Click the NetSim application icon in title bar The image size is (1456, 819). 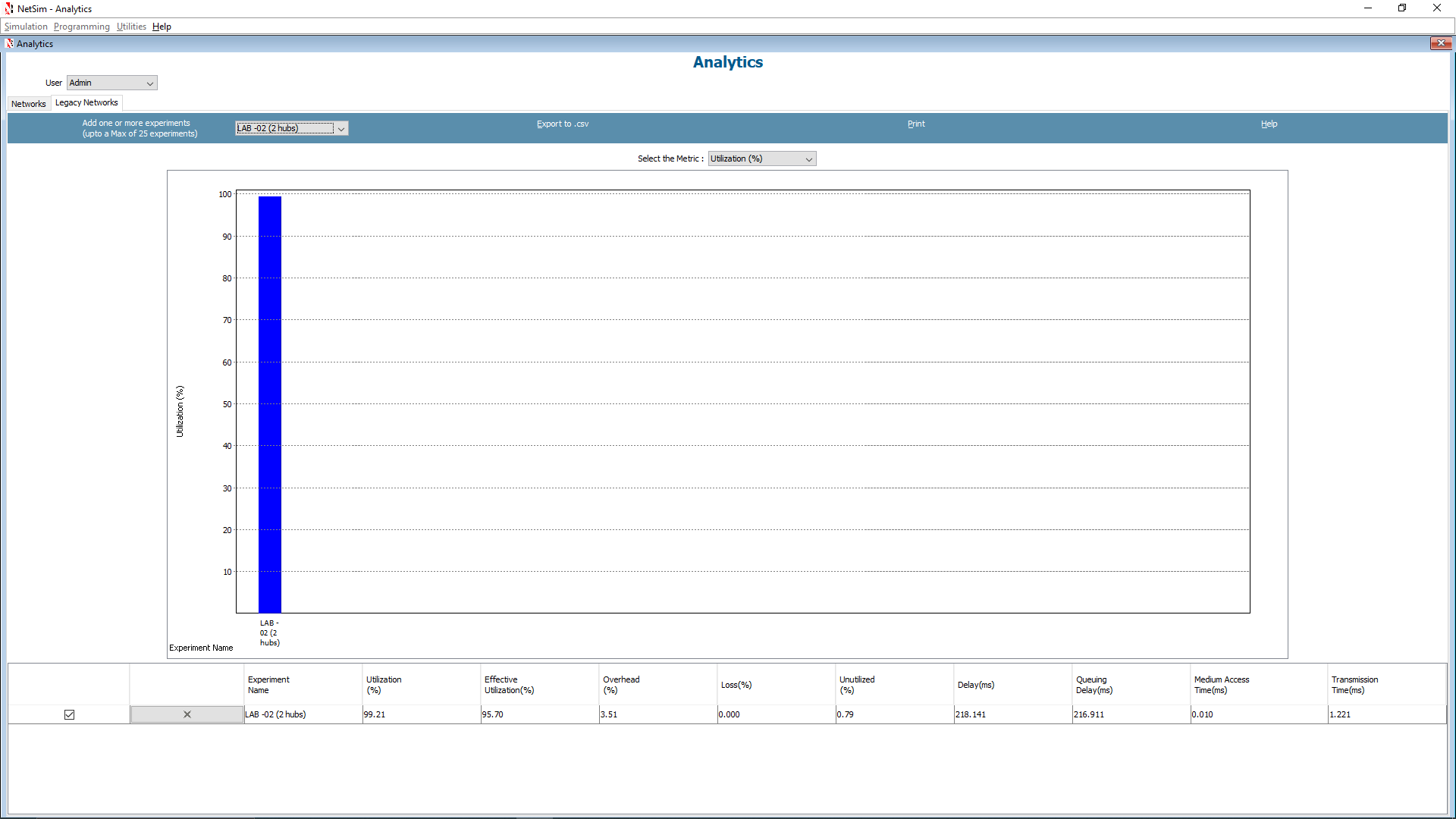click(9, 8)
